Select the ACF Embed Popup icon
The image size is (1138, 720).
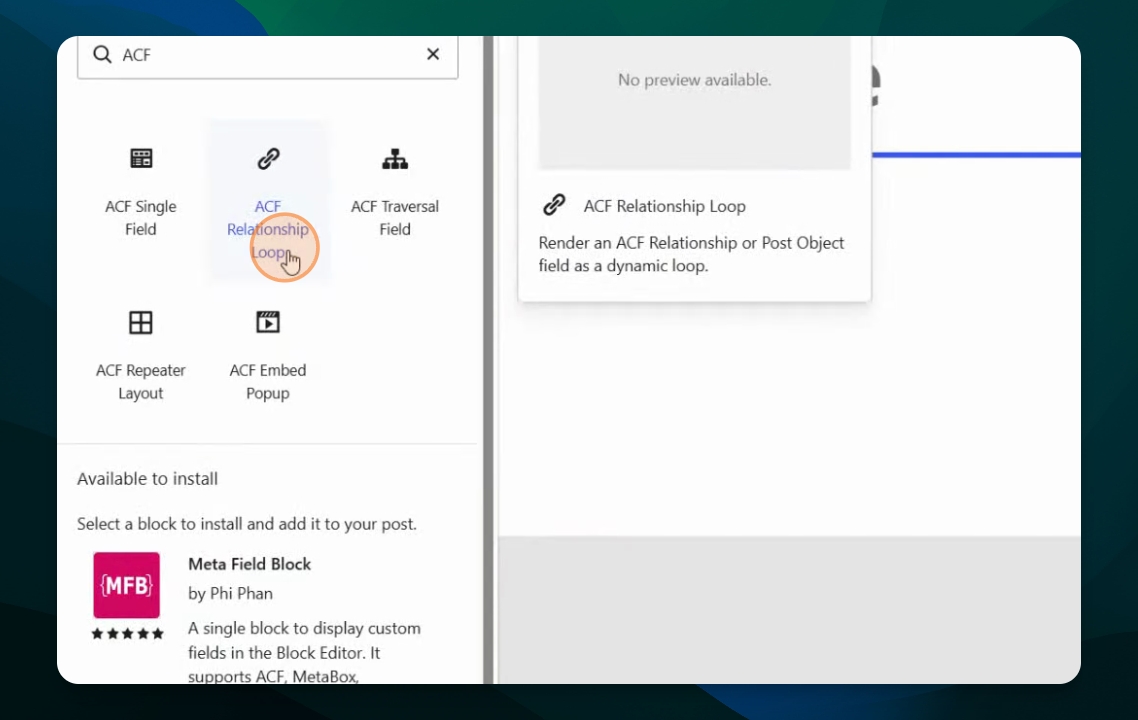click(x=268, y=322)
